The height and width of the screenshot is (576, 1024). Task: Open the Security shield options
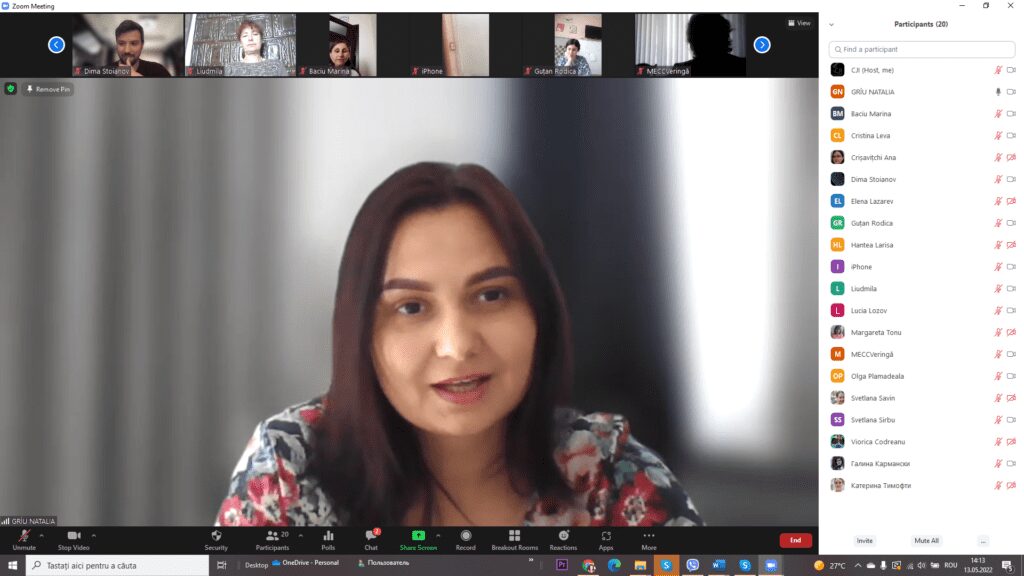216,540
